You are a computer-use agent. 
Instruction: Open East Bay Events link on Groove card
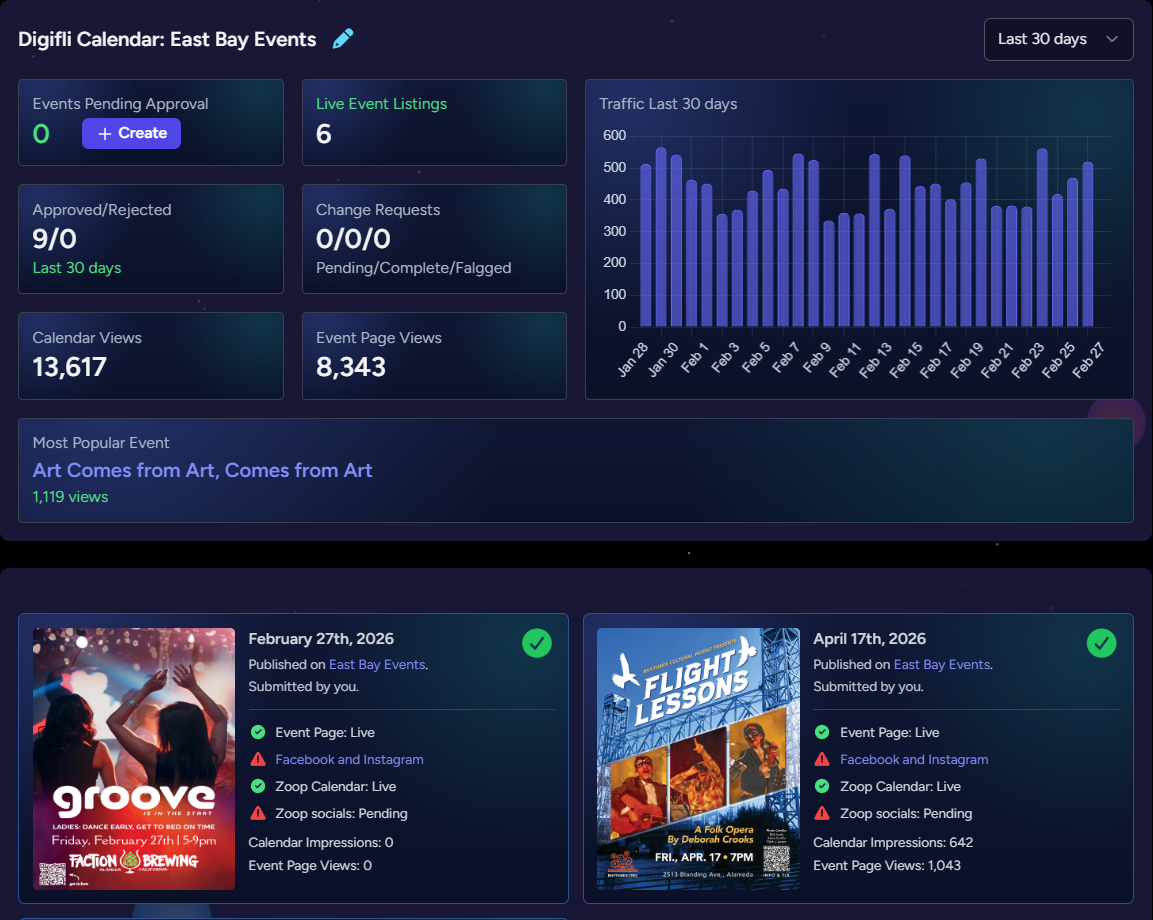pos(376,665)
